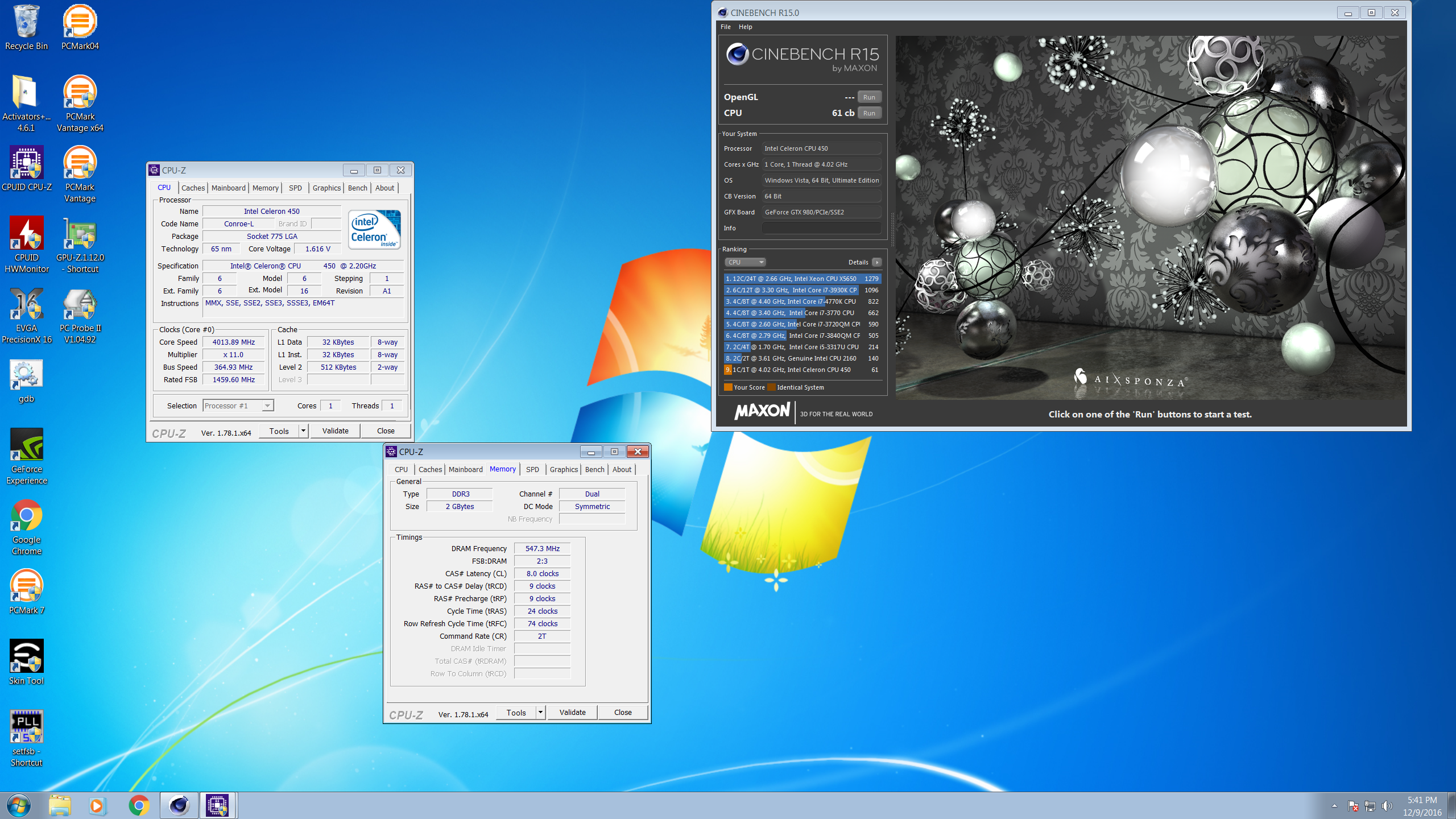Open Windows Media Player in taskbar
1456x819 pixels.
[x=97, y=805]
